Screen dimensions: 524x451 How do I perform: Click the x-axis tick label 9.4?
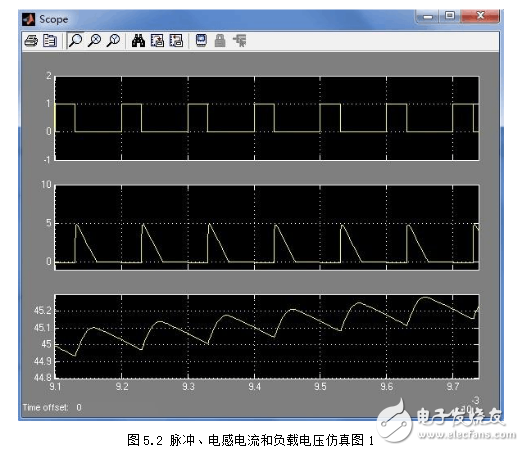(254, 387)
